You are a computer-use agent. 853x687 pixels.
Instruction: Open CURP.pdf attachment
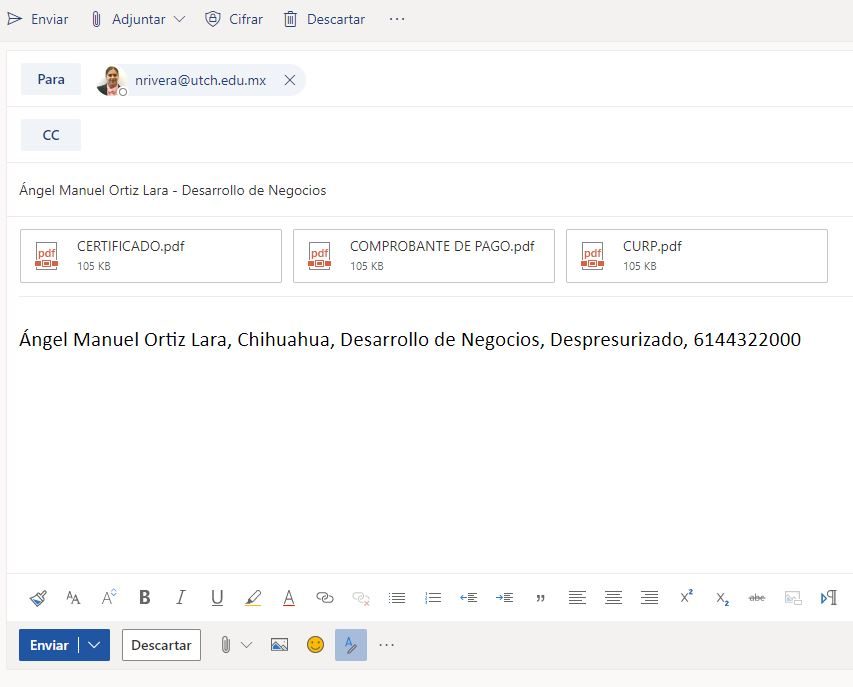coord(697,256)
